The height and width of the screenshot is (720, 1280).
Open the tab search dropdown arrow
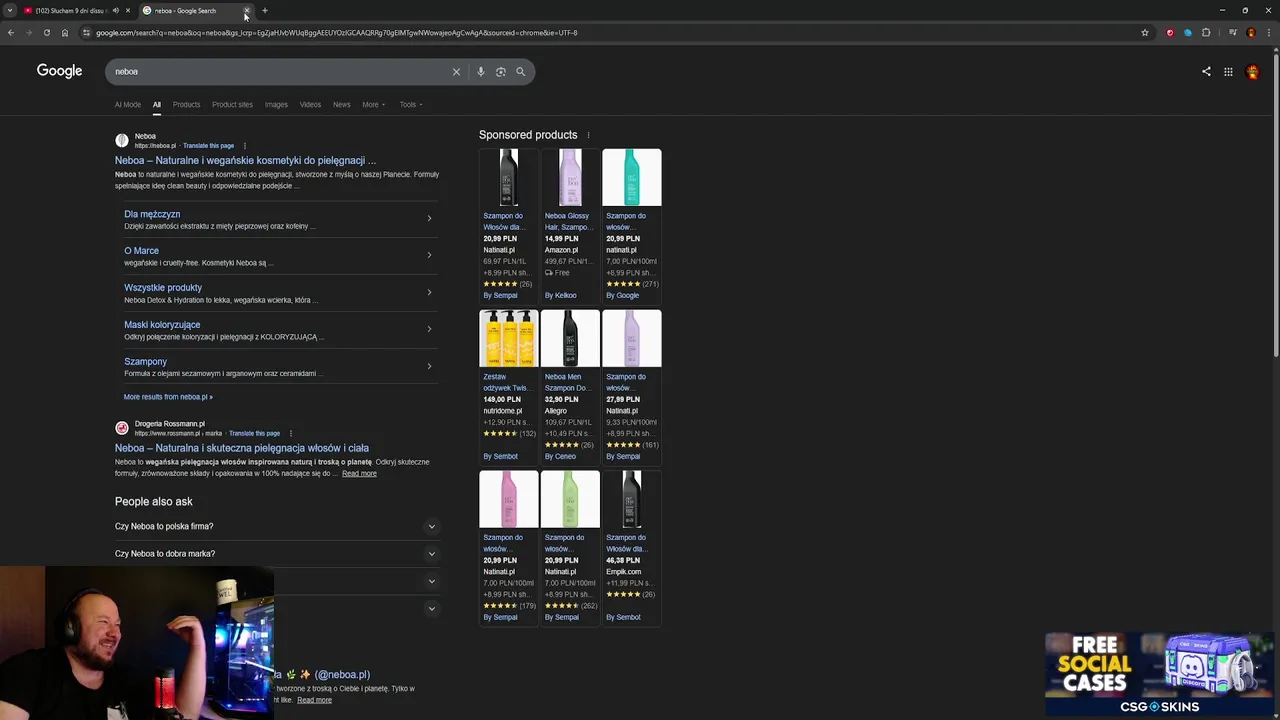pyautogui.click(x=10, y=10)
